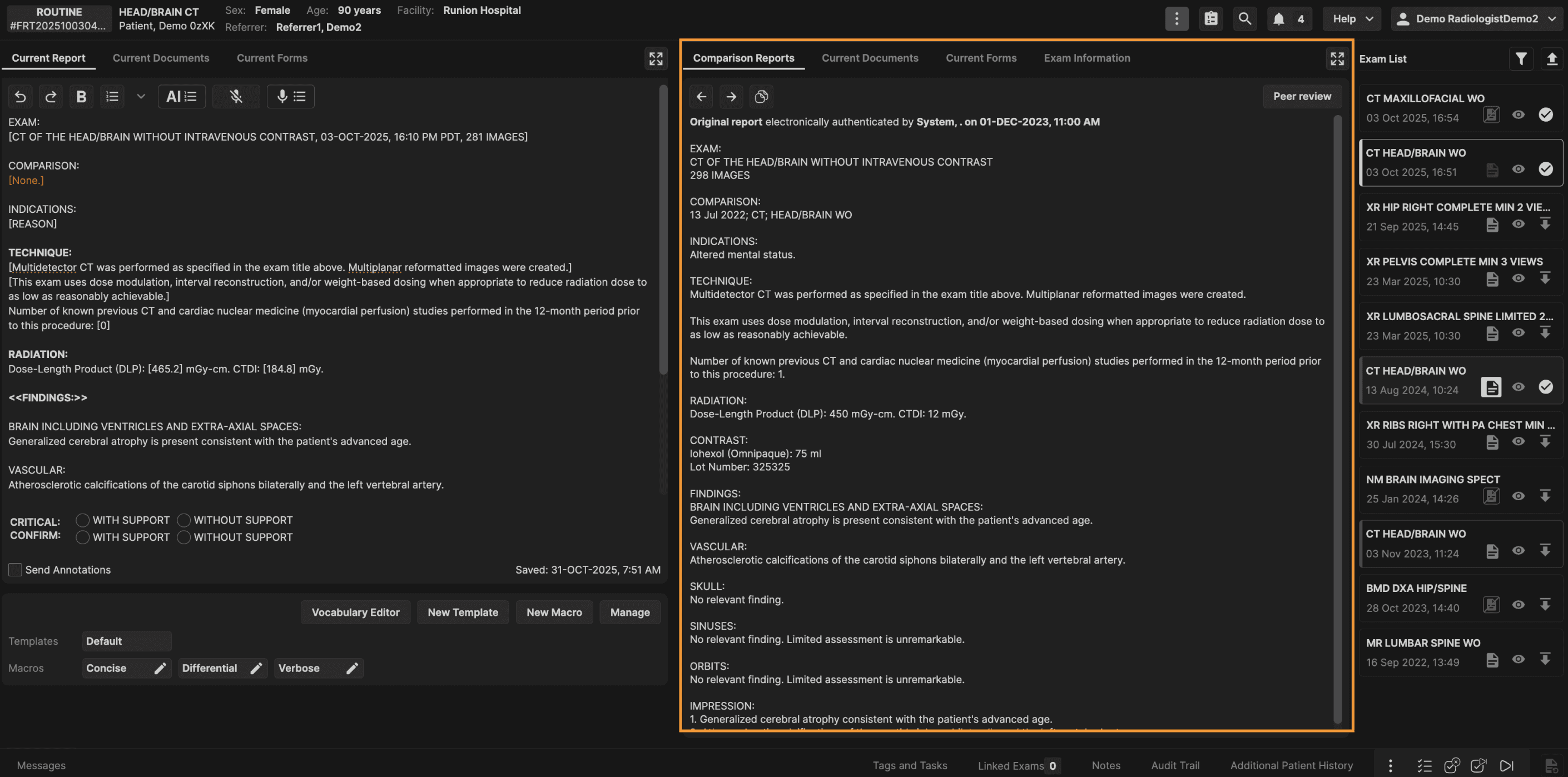
Task: Check the Send Annotations checkbox
Action: pyautogui.click(x=15, y=570)
